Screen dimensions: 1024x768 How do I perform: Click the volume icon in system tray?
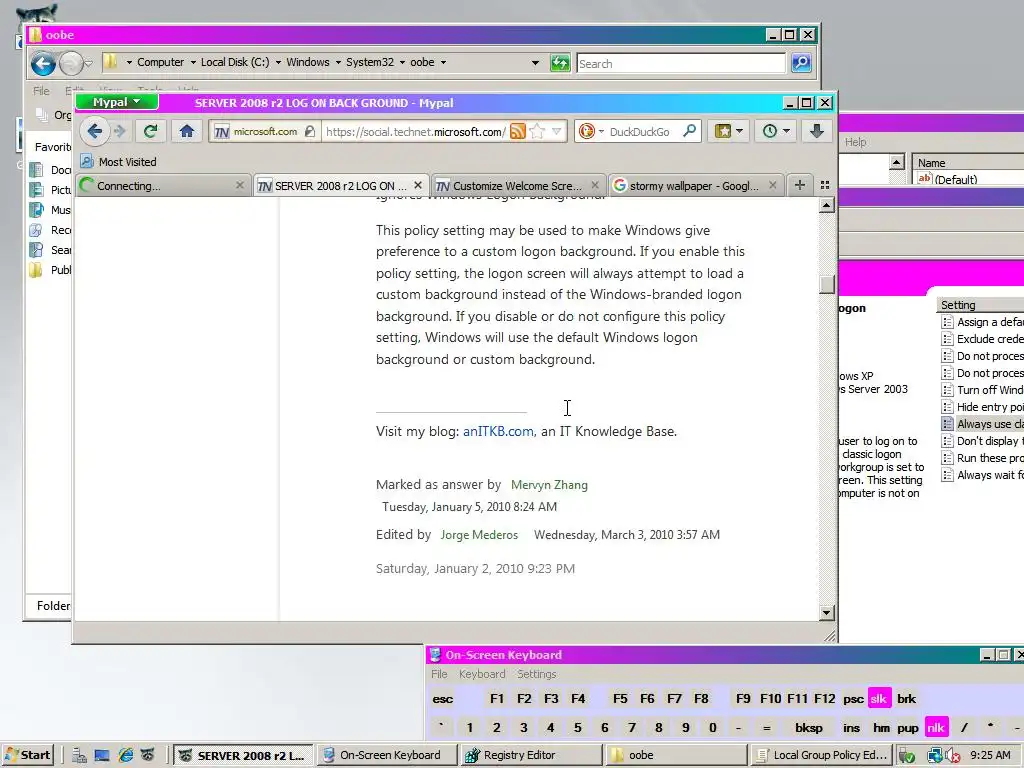tap(952, 756)
